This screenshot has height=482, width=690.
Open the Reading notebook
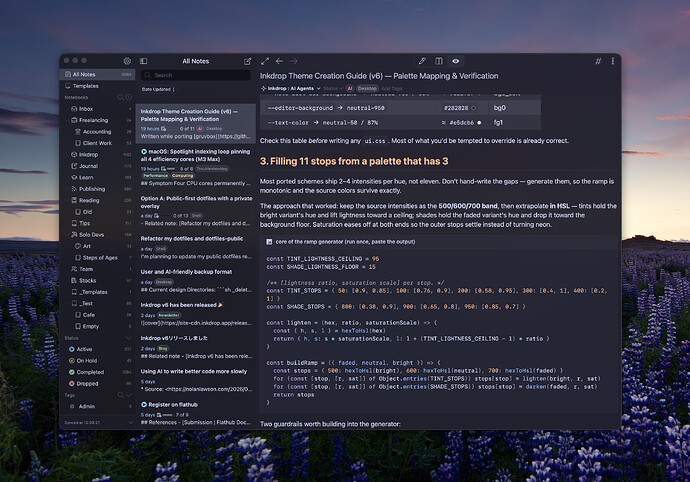98,200
